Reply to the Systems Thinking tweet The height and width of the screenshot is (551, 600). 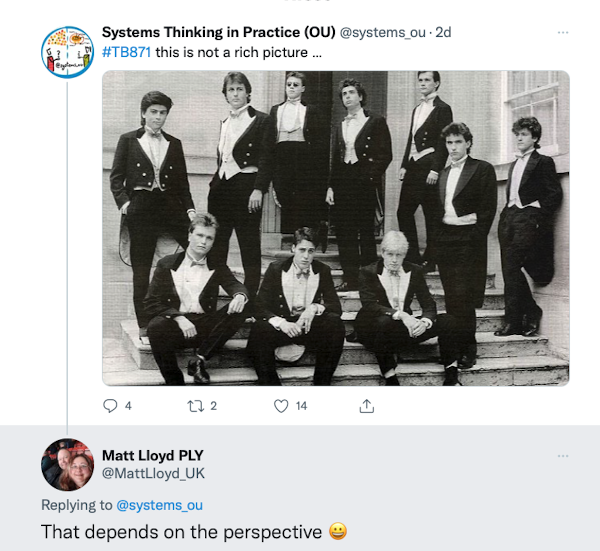[111, 406]
